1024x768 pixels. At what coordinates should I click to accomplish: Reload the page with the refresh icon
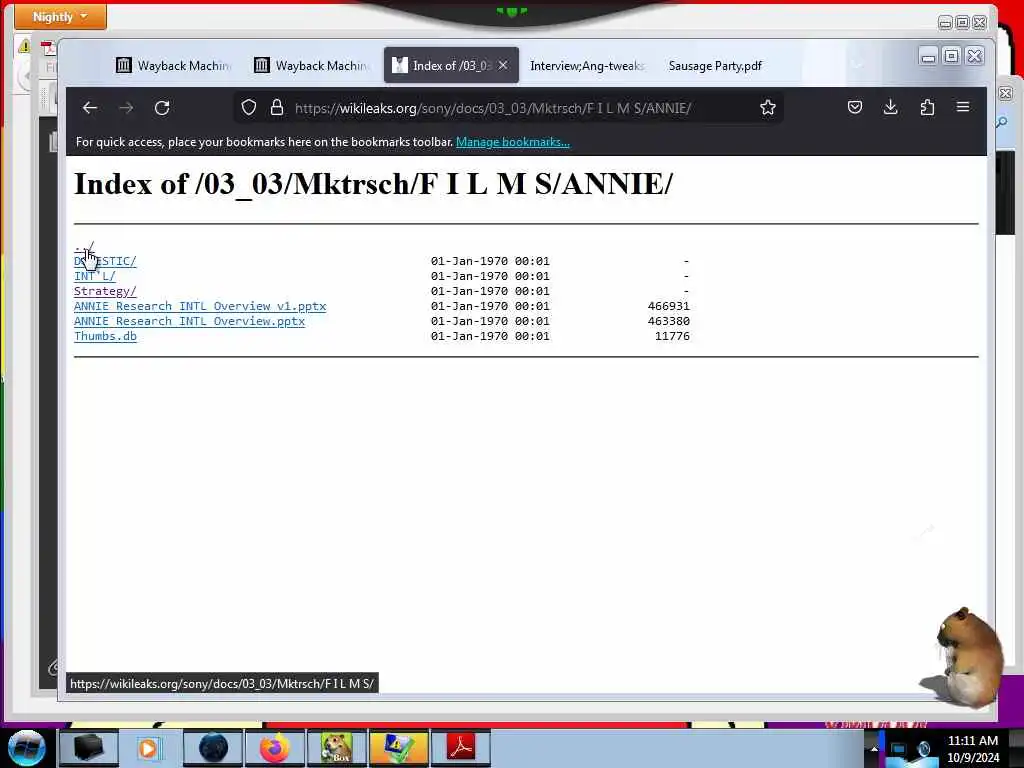[x=162, y=108]
